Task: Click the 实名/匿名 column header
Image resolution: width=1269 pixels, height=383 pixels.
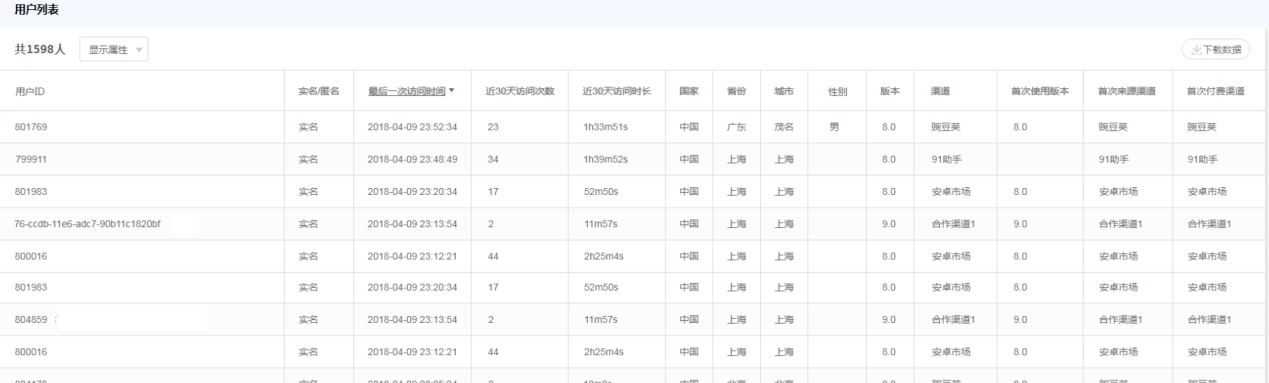Action: [319, 91]
